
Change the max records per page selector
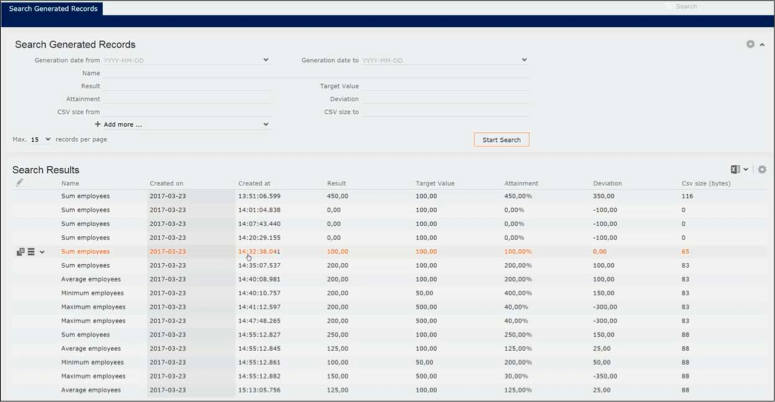click(x=40, y=139)
